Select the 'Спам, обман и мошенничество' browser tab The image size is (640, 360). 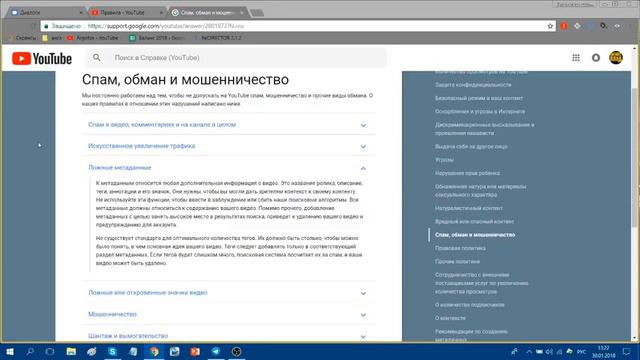(207, 13)
